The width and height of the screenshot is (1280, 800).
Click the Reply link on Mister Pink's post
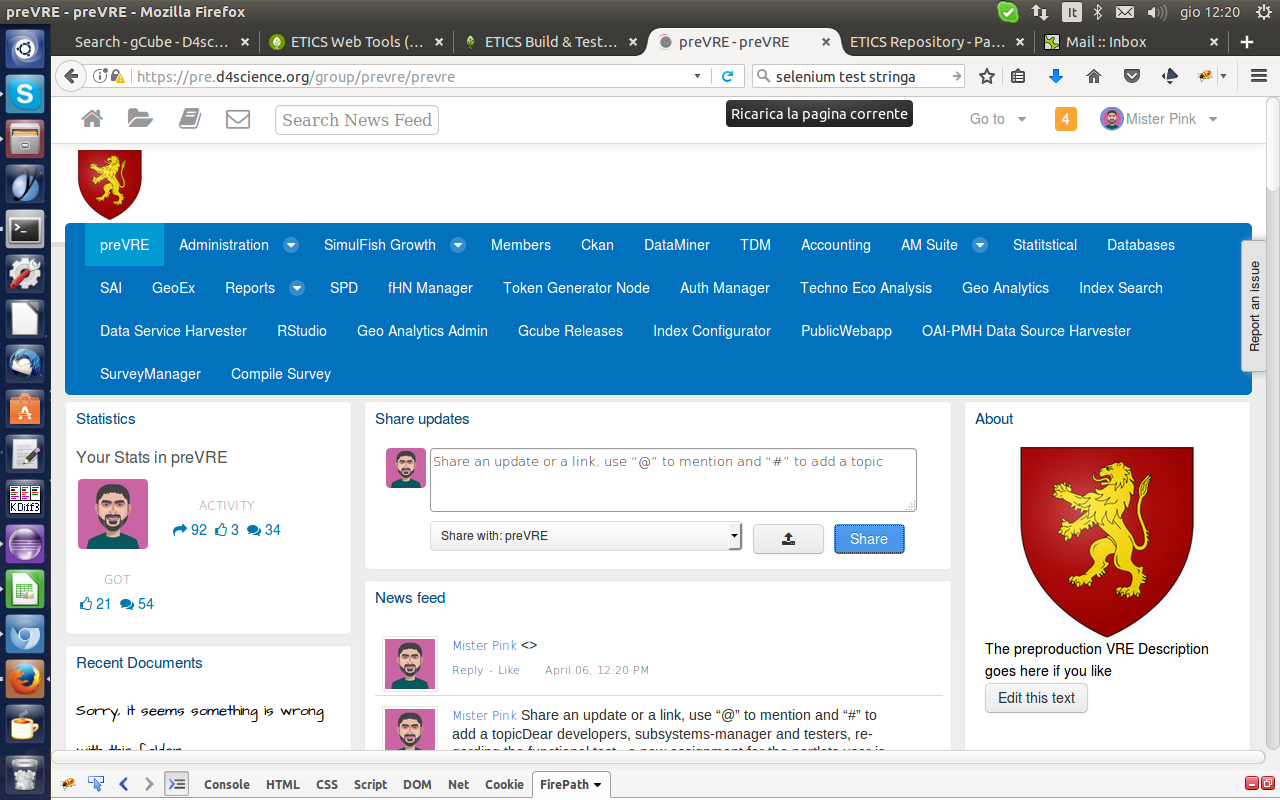468,670
